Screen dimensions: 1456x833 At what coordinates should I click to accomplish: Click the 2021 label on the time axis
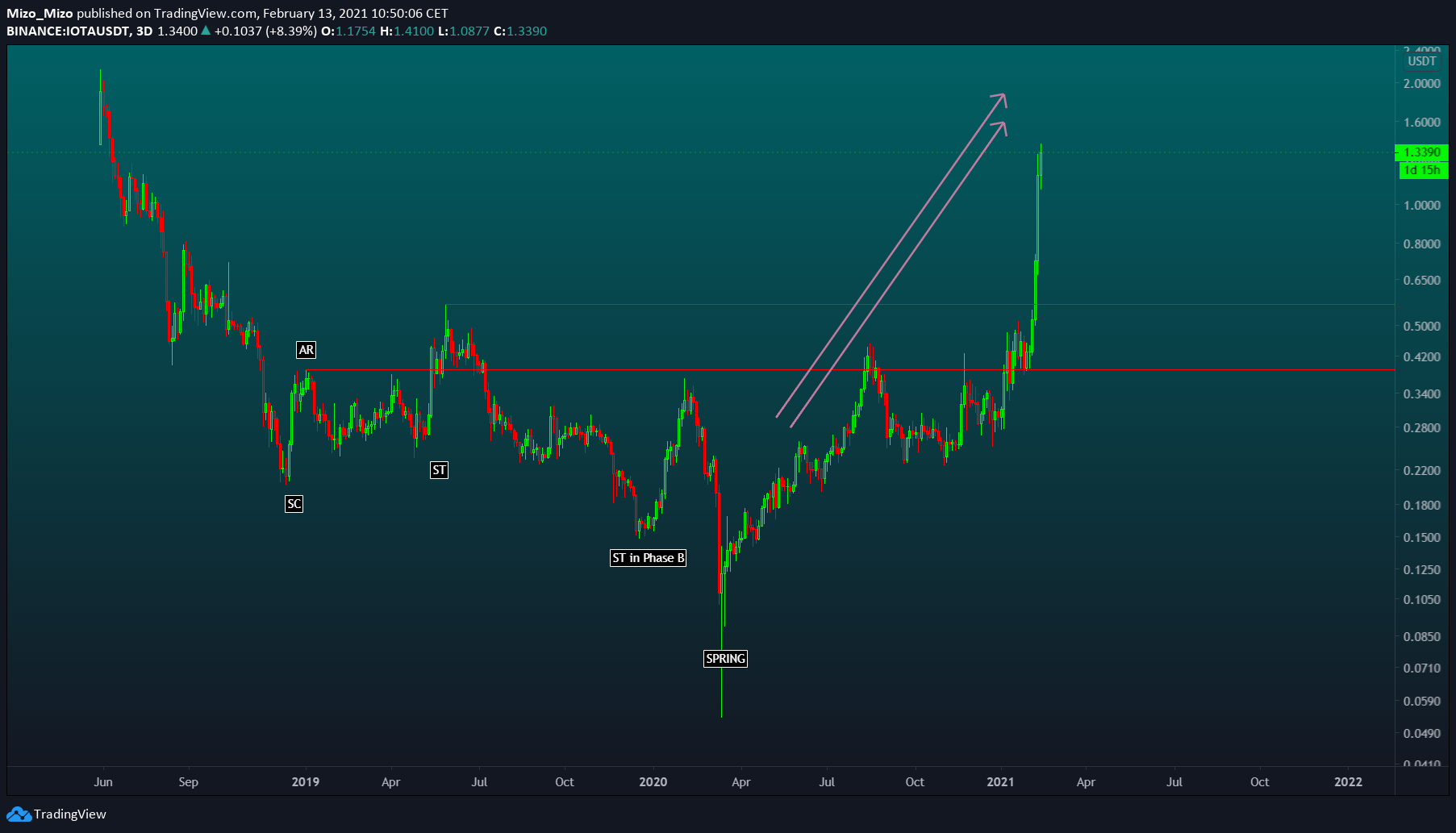pos(1000,782)
